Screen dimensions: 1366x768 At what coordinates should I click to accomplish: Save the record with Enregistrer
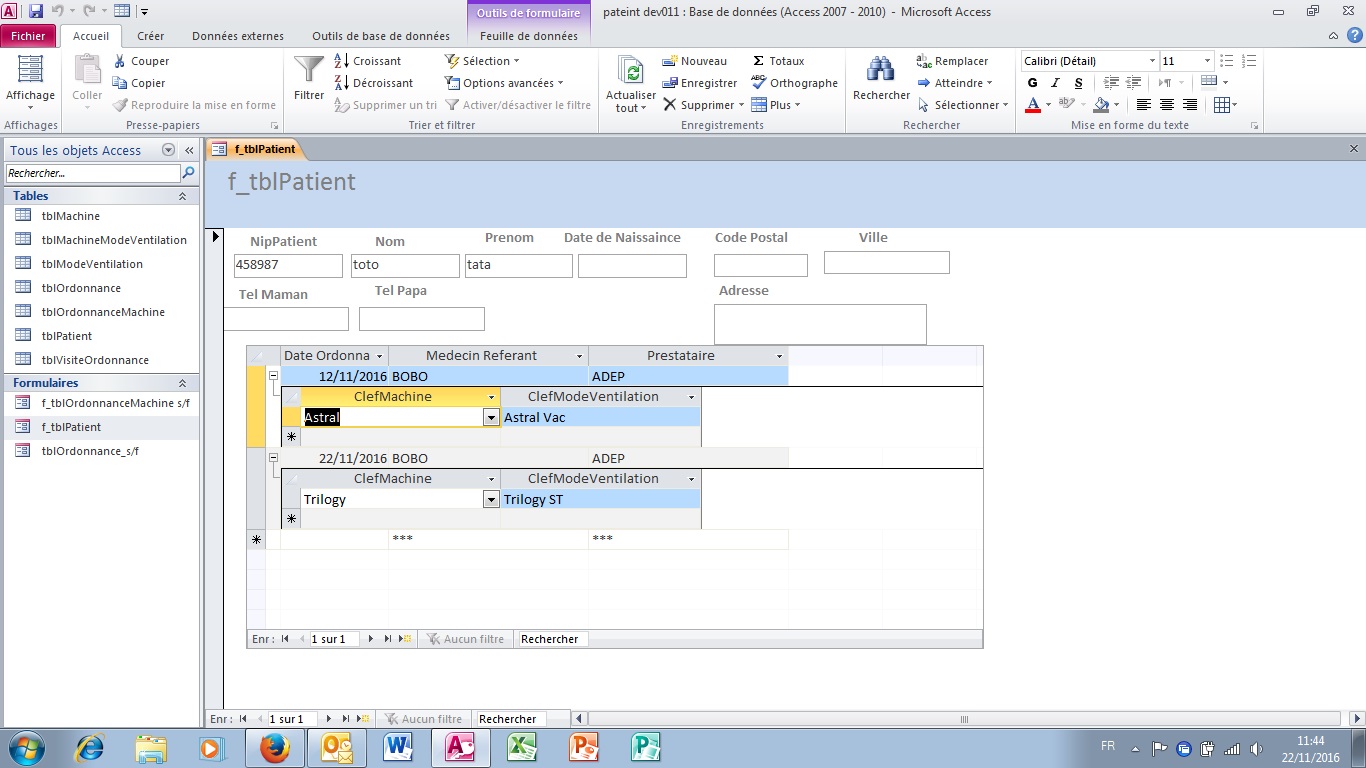(x=700, y=83)
